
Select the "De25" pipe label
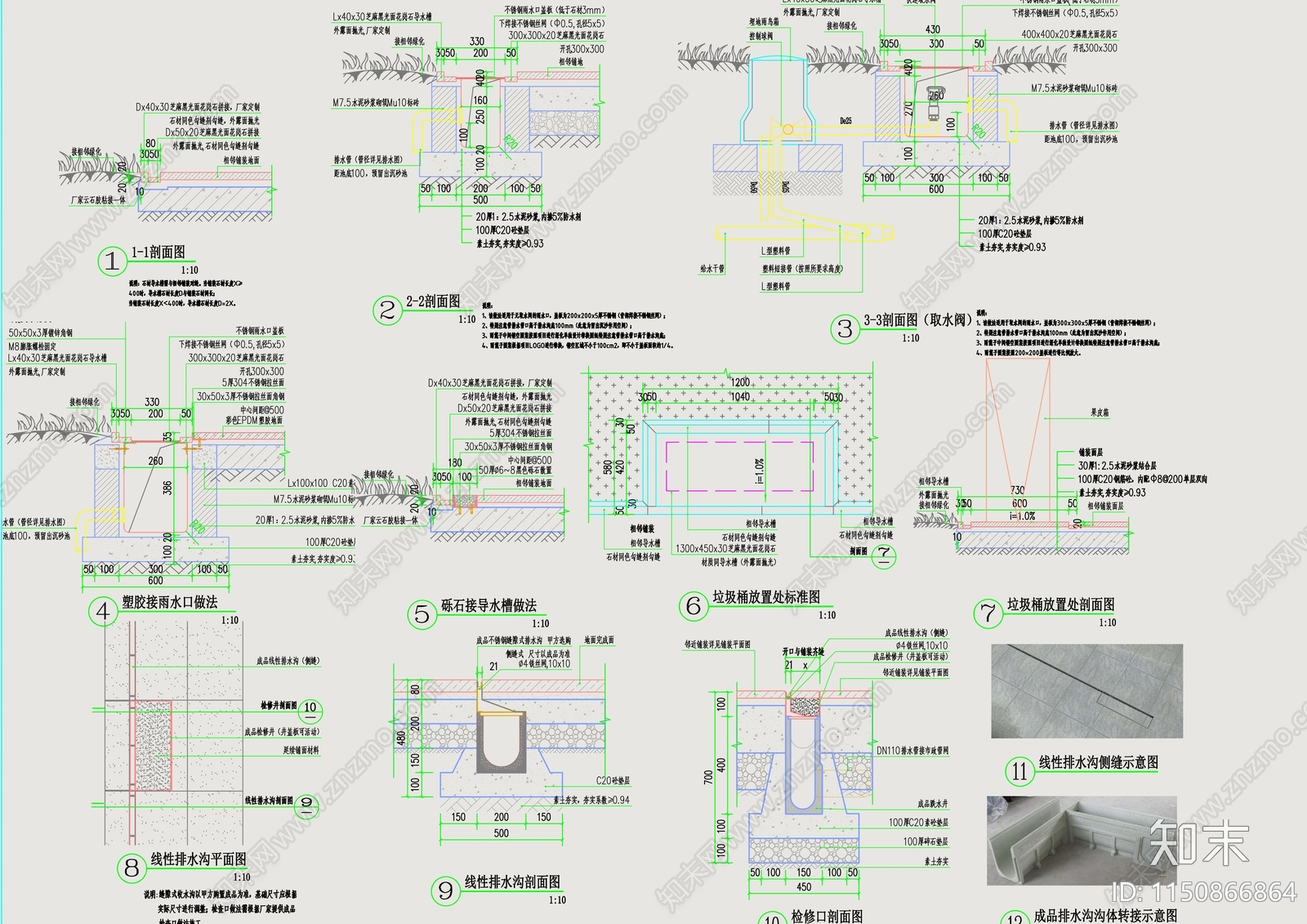846,122
